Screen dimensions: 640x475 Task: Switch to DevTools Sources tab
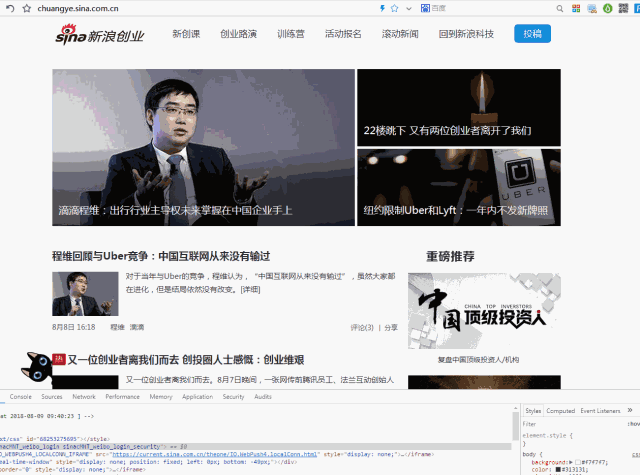[x=52, y=397]
